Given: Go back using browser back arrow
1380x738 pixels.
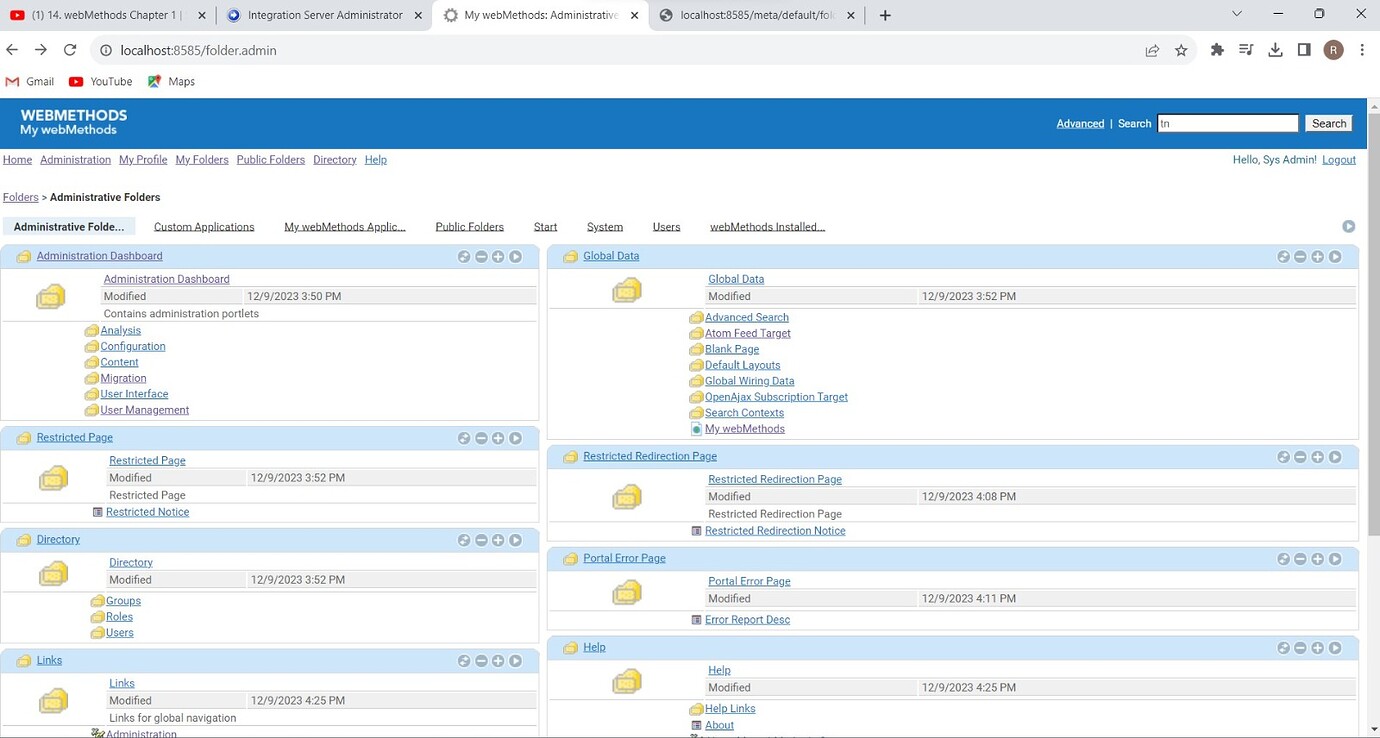Looking at the screenshot, I should [12, 50].
